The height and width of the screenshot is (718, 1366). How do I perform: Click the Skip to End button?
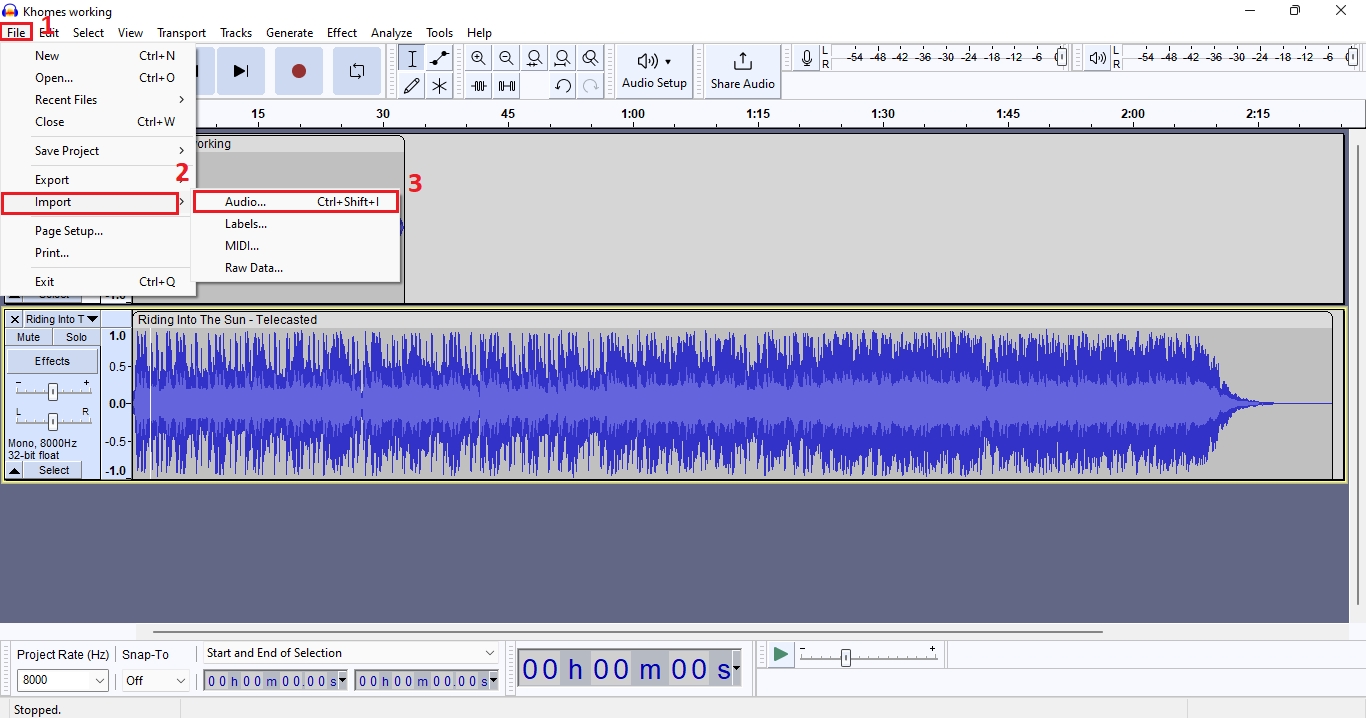pyautogui.click(x=240, y=71)
